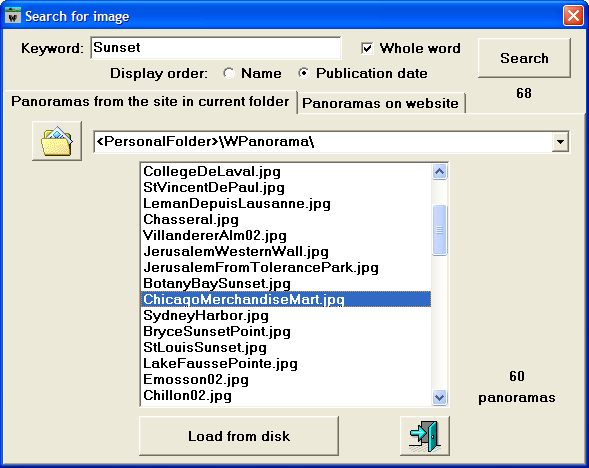
Task: Click the file list scrollbar thumb
Action: click(x=439, y=230)
